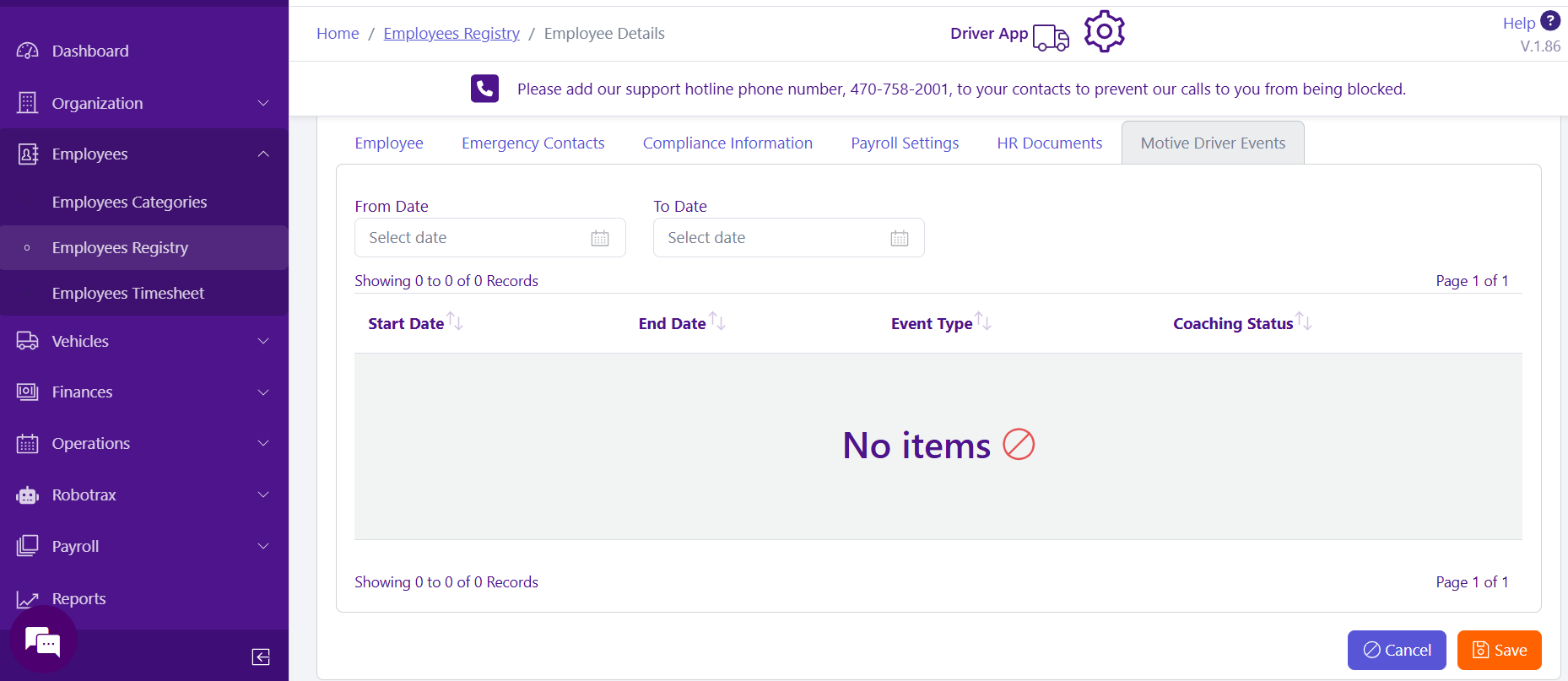The image size is (1568, 681).
Task: Click the Cancel button
Action: coord(1397,650)
